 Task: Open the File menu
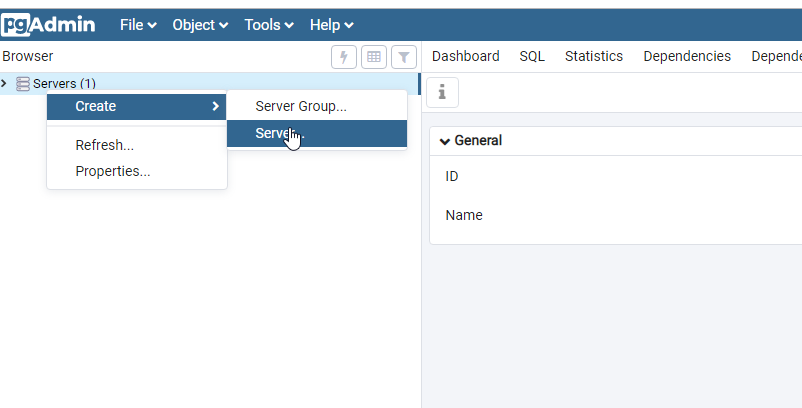(138, 25)
